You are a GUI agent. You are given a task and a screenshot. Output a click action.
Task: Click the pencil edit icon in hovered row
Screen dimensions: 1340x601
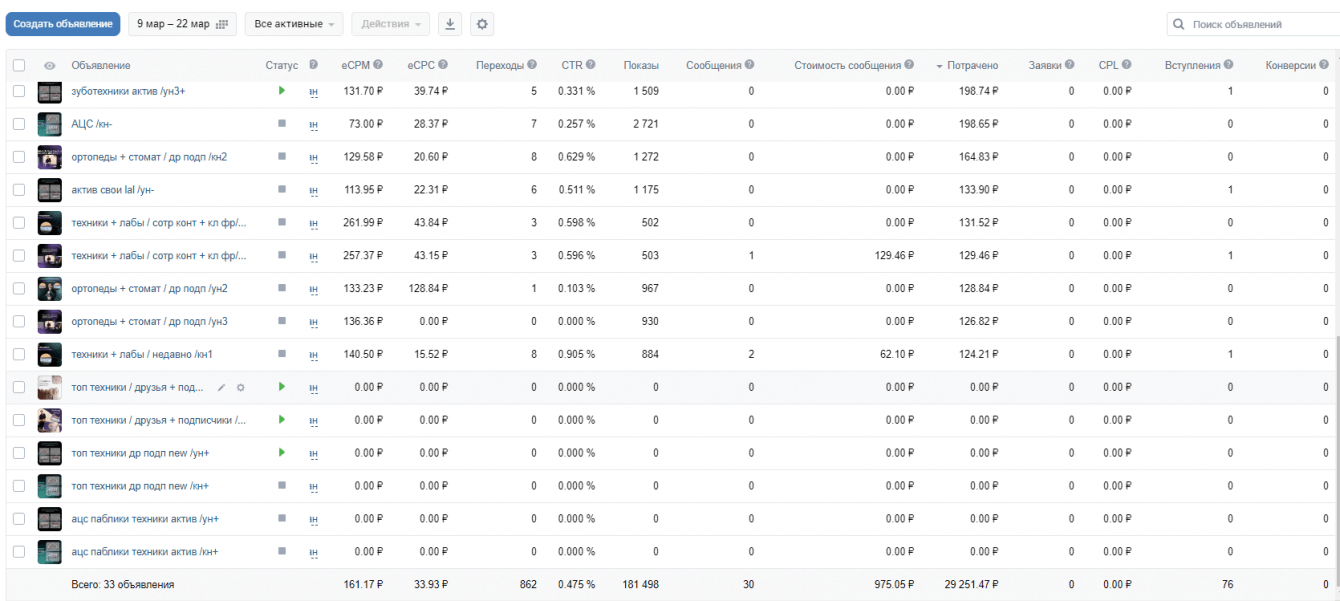coord(221,387)
